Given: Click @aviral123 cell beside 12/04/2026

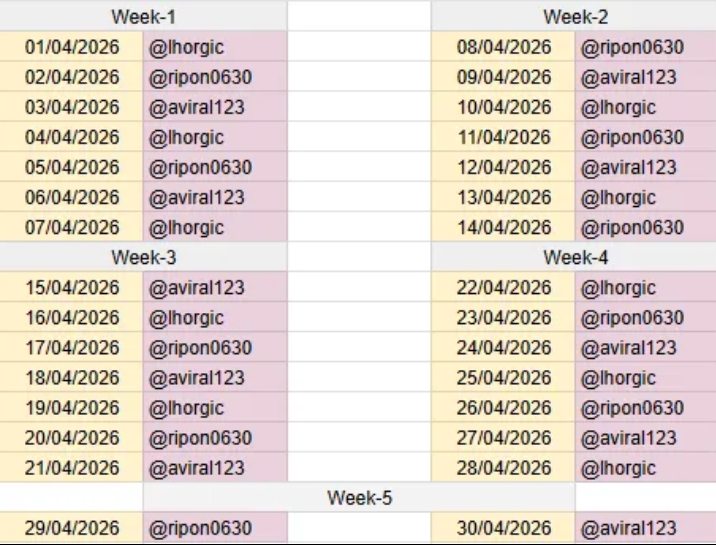Looking at the screenshot, I should point(645,167).
